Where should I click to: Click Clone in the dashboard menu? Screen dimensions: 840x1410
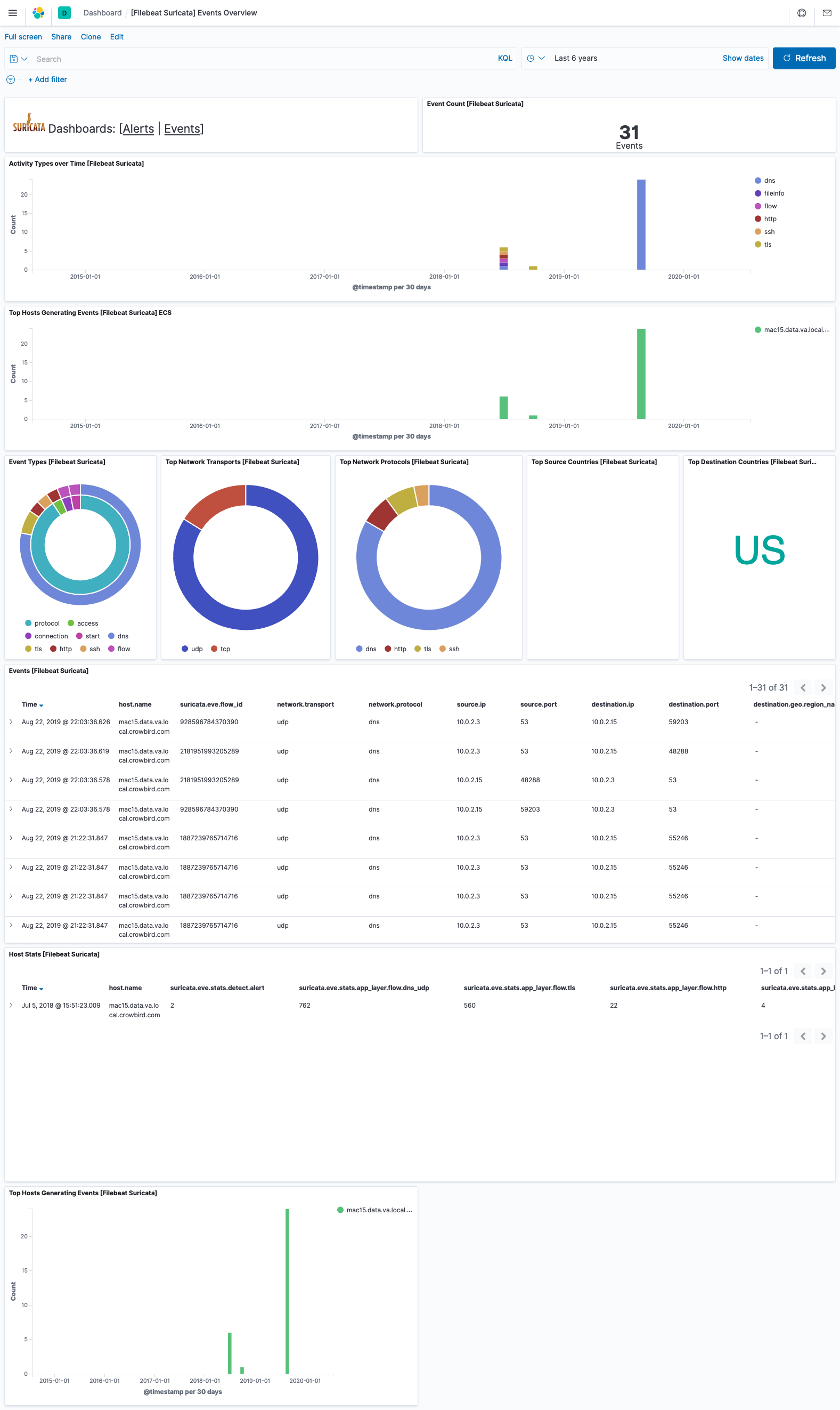pyautogui.click(x=91, y=37)
